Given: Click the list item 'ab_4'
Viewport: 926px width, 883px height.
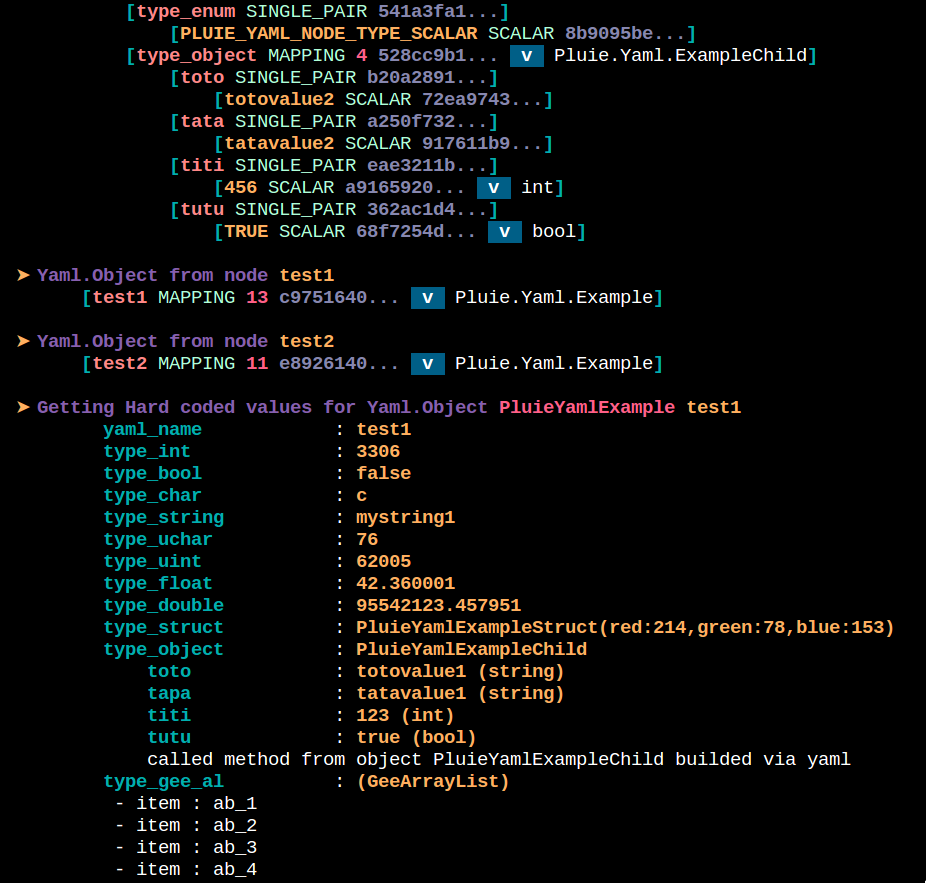Looking at the screenshot, I should [x=235, y=869].
